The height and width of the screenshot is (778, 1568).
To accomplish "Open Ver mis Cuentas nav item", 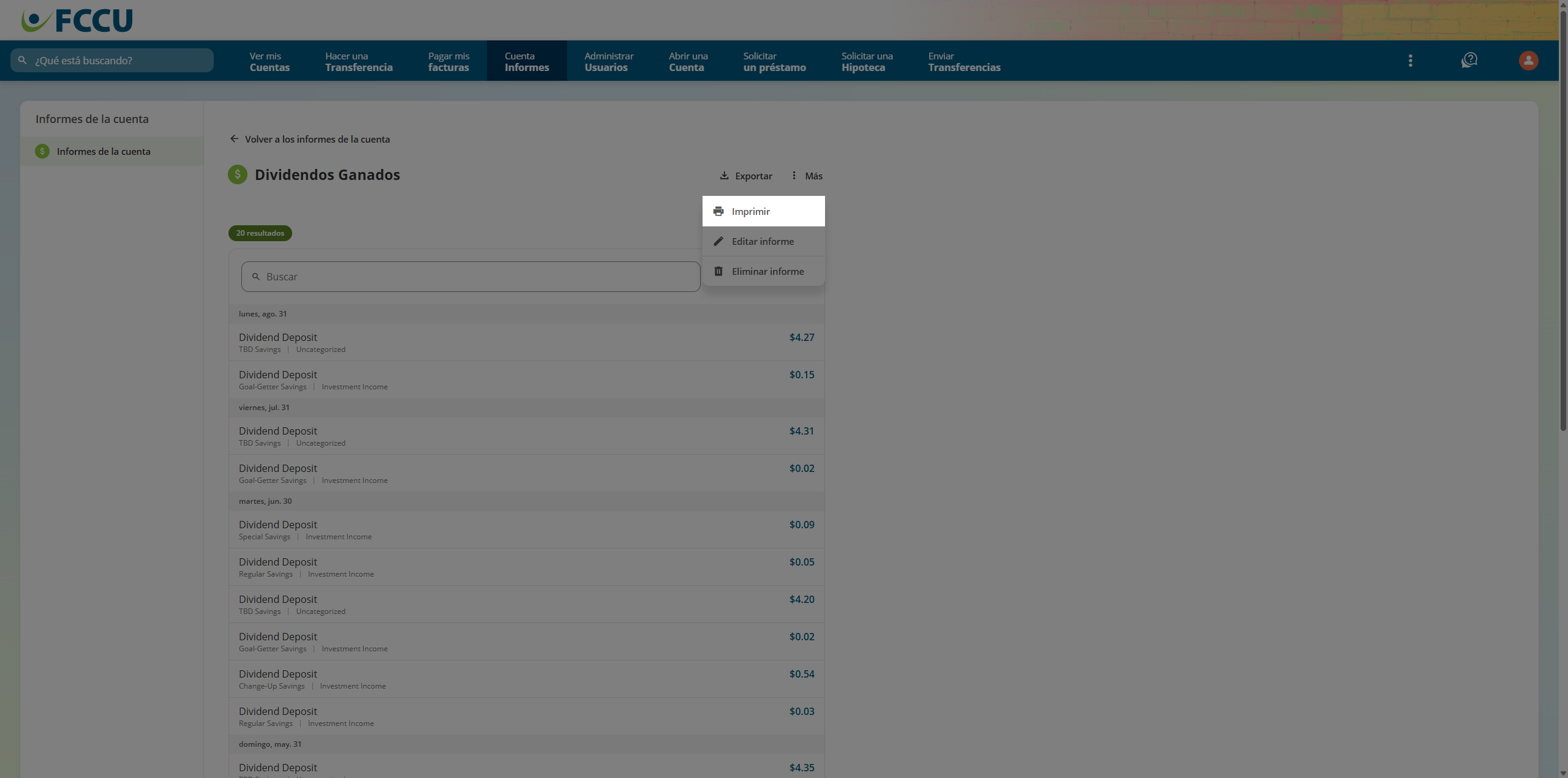I will (x=269, y=61).
